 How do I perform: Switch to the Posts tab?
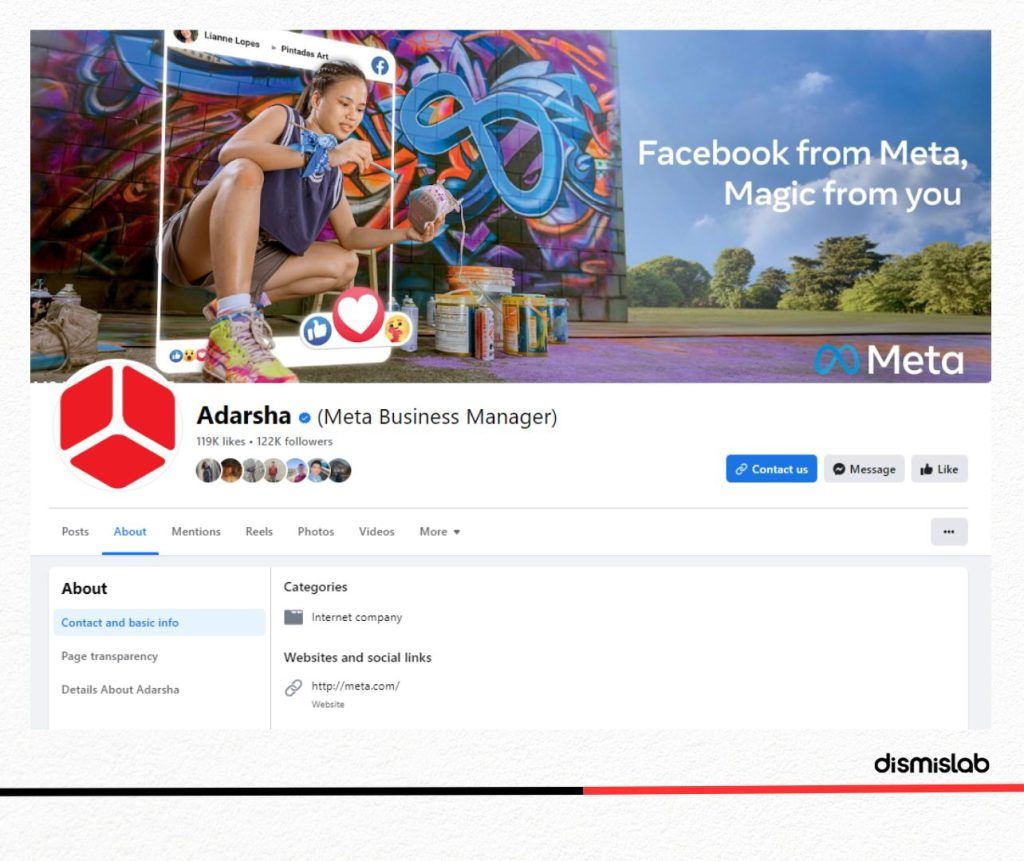75,532
